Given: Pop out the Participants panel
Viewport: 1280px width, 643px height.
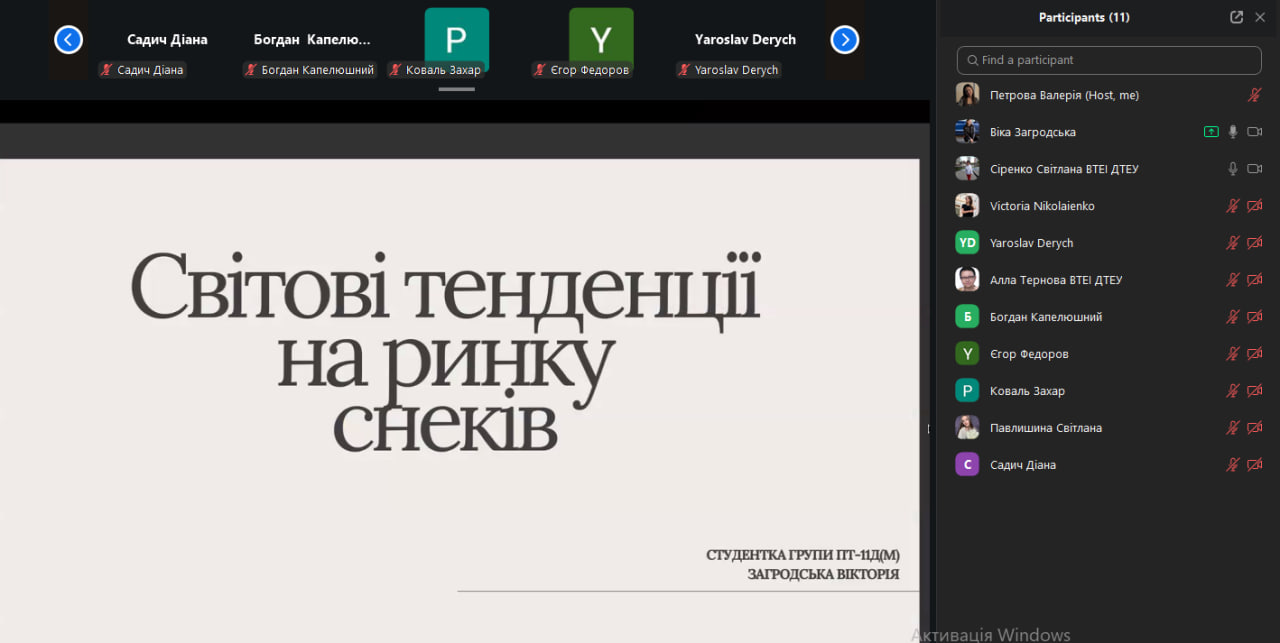Looking at the screenshot, I should coord(1236,17).
